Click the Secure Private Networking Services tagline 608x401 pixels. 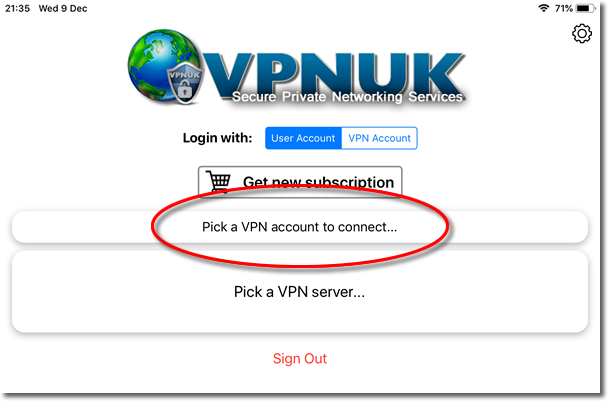(347, 97)
